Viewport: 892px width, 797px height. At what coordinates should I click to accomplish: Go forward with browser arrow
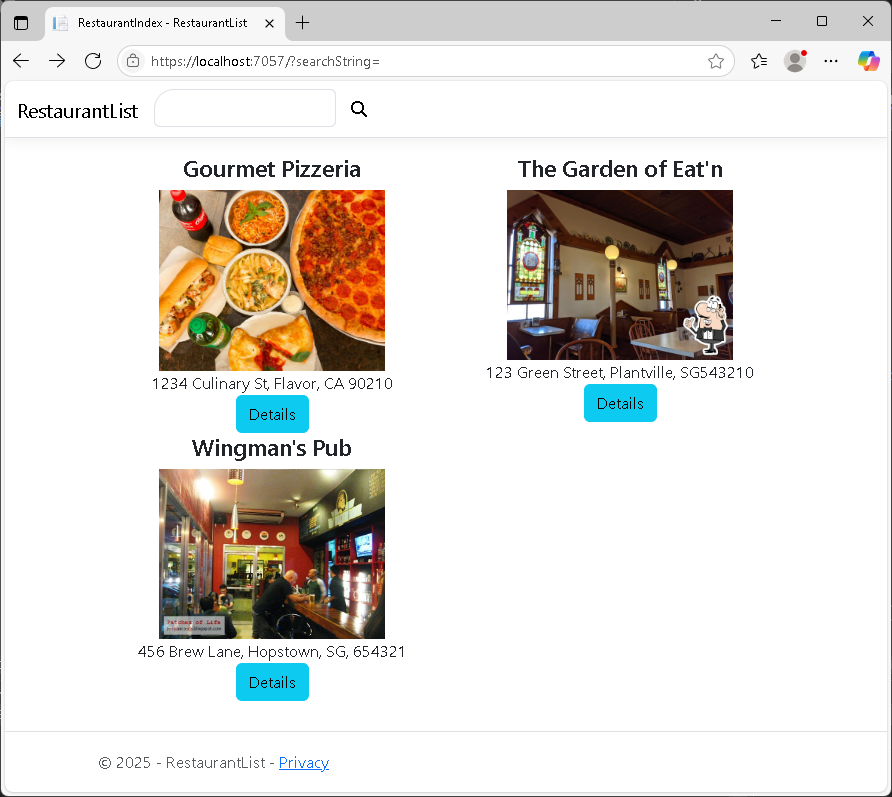[x=57, y=61]
